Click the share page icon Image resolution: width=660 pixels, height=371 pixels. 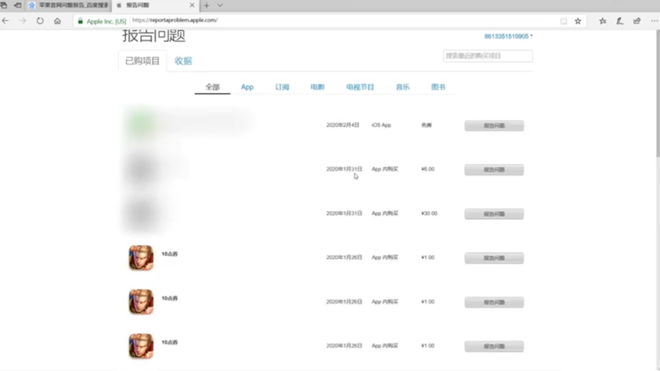637,21
